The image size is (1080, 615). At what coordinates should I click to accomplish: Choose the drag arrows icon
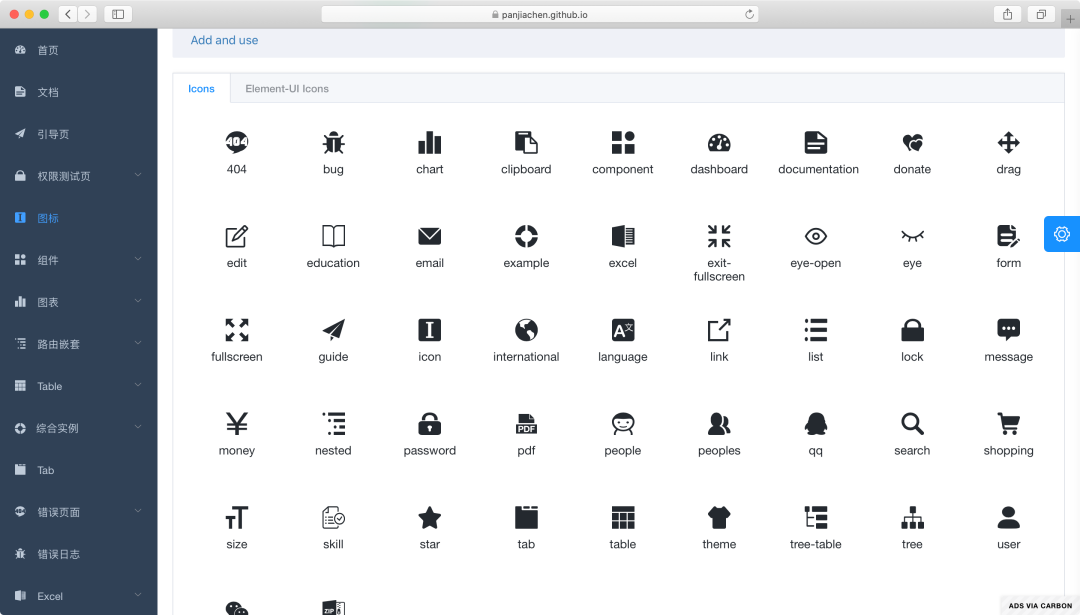[1008, 143]
